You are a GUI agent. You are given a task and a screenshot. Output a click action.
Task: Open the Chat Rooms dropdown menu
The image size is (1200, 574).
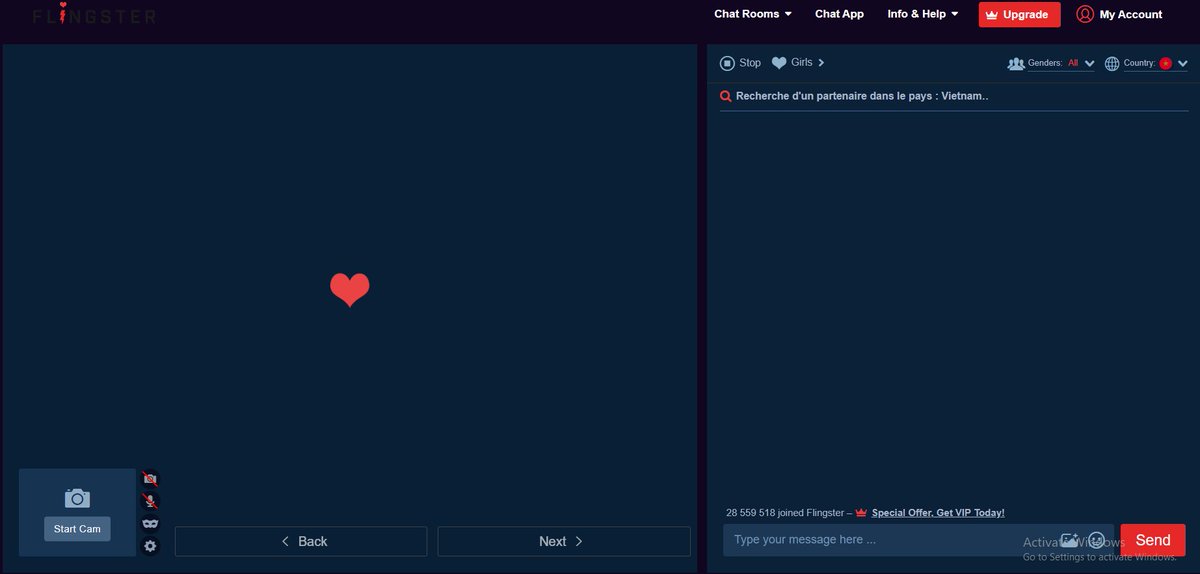coord(752,14)
